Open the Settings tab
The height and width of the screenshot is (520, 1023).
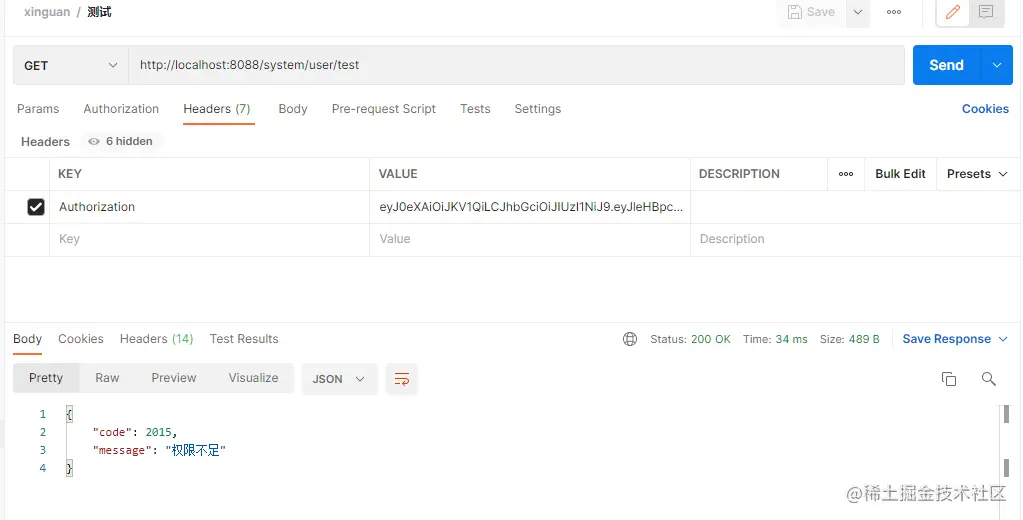tap(538, 109)
